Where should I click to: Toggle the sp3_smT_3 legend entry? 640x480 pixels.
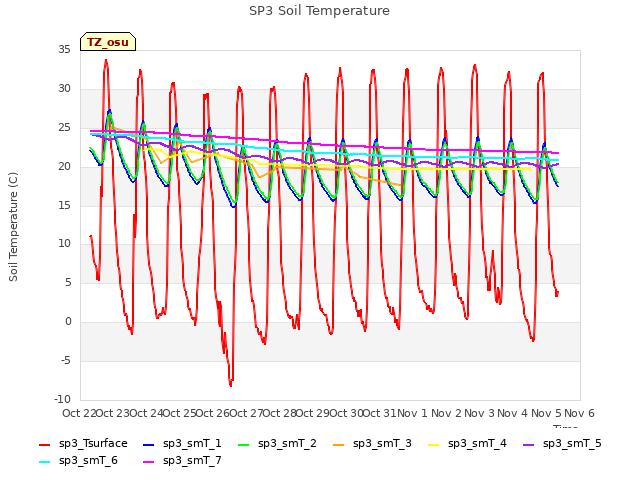(x=372, y=444)
